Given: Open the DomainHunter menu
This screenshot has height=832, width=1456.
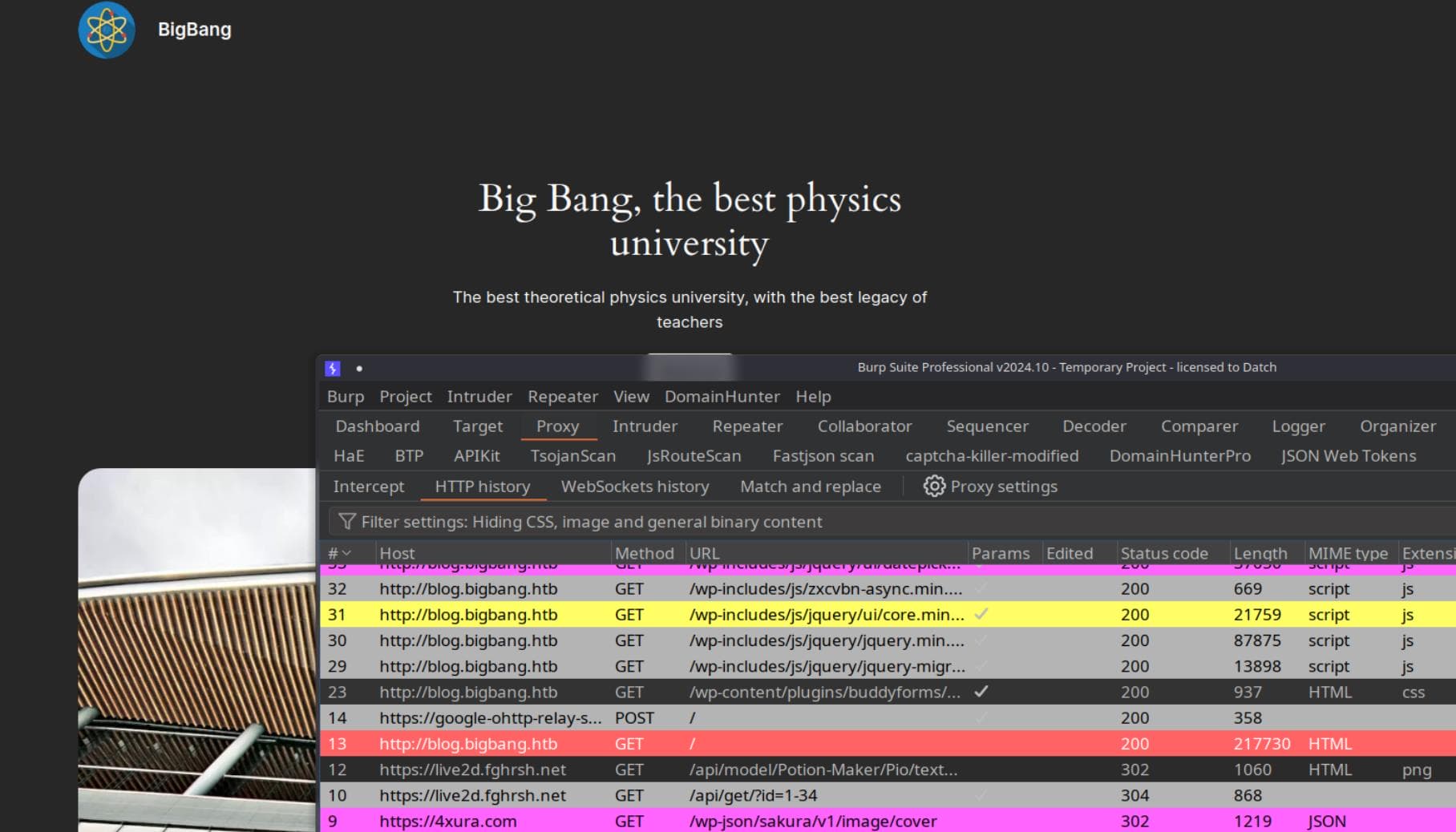Looking at the screenshot, I should (722, 397).
